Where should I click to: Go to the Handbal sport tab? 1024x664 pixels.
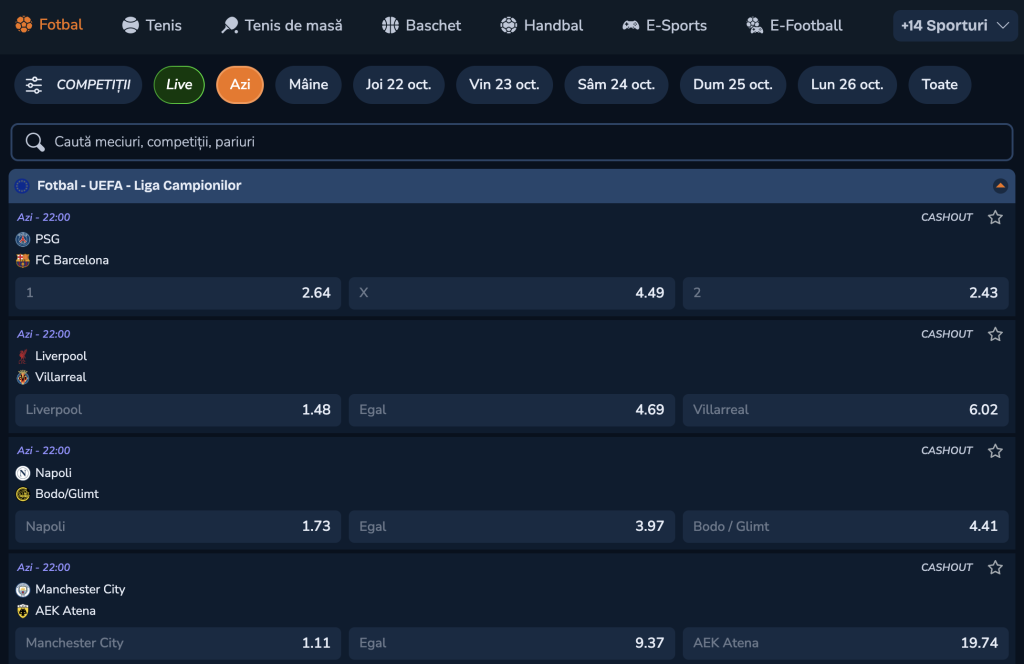click(541, 25)
